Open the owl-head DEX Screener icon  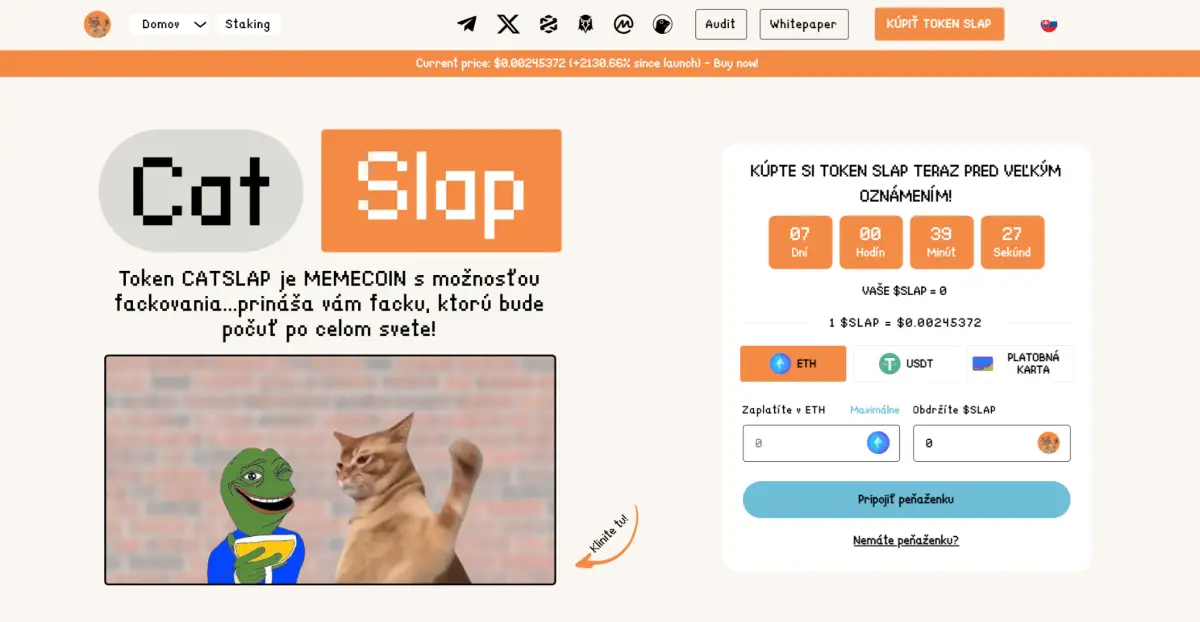(x=585, y=24)
